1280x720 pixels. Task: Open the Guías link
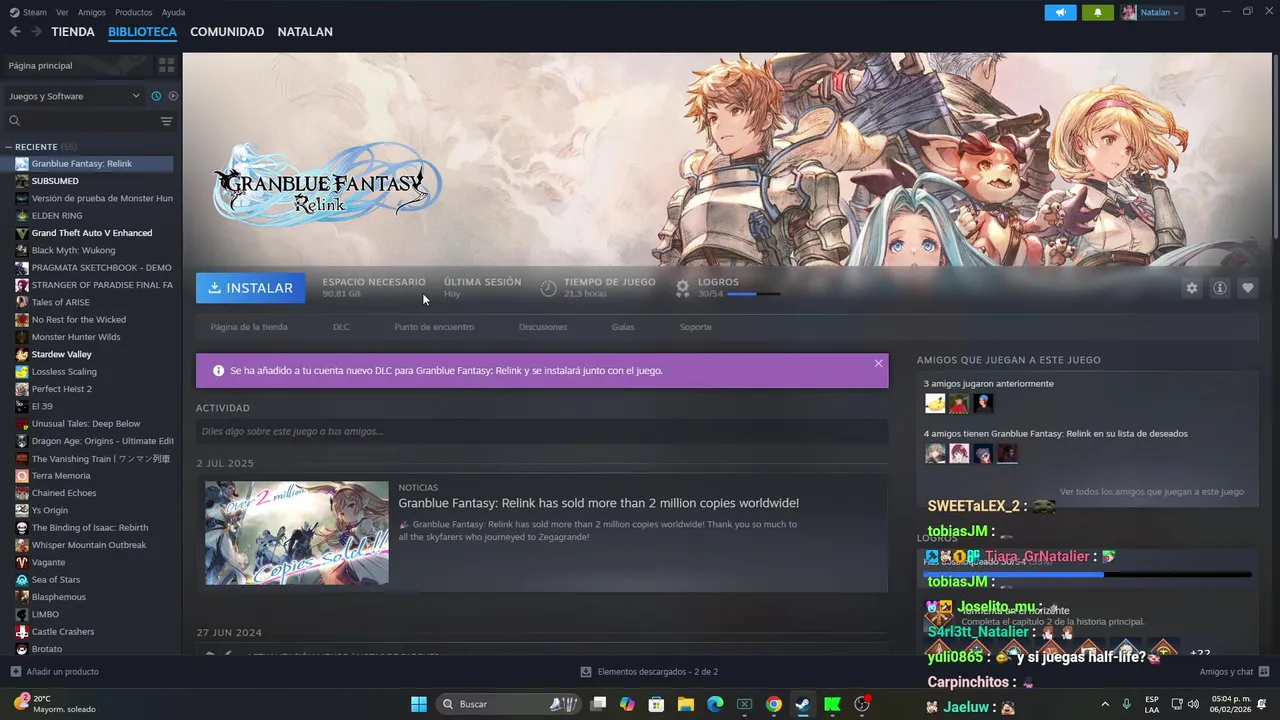[623, 327]
